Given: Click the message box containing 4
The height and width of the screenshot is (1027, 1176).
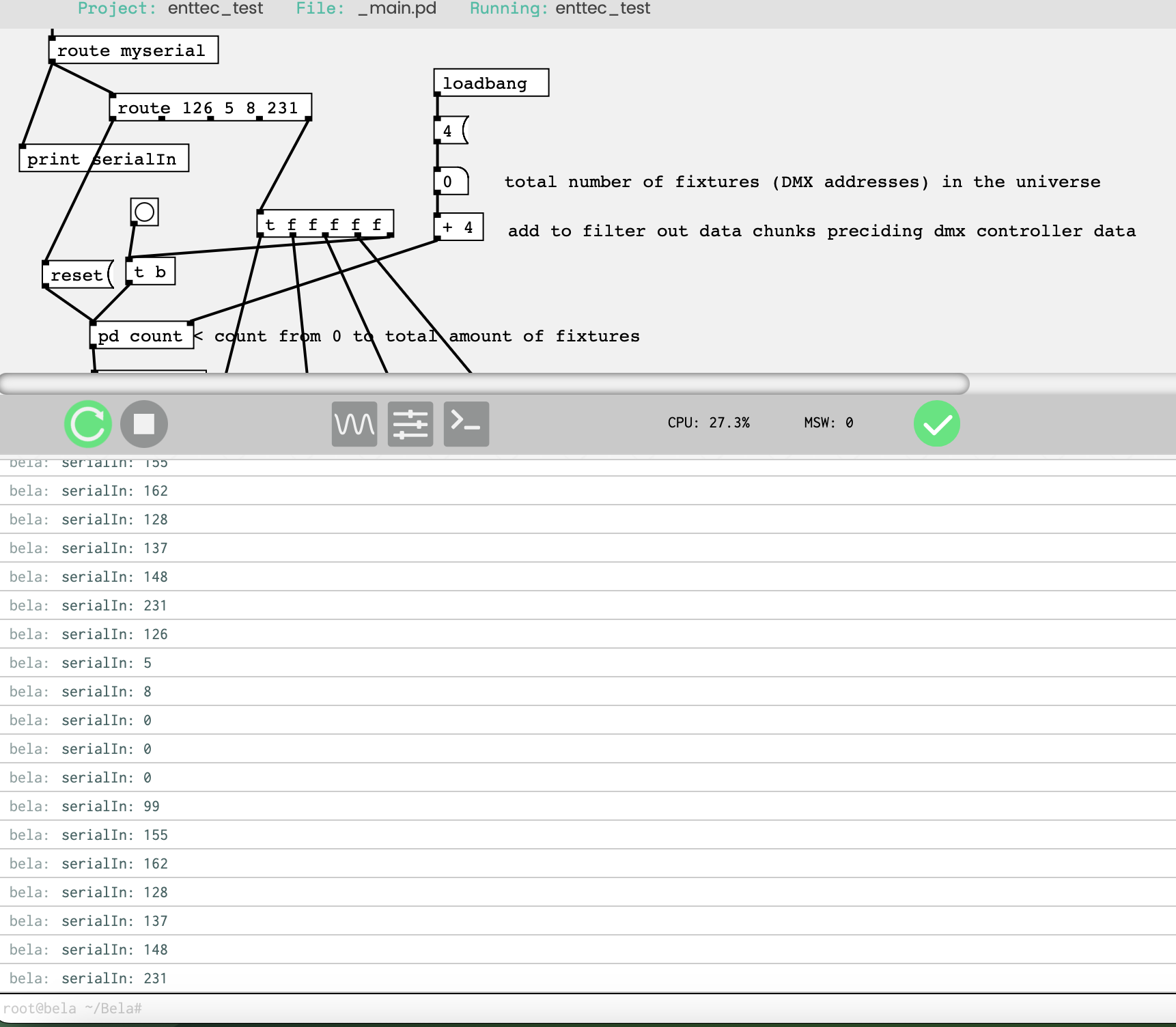Looking at the screenshot, I should (x=450, y=130).
